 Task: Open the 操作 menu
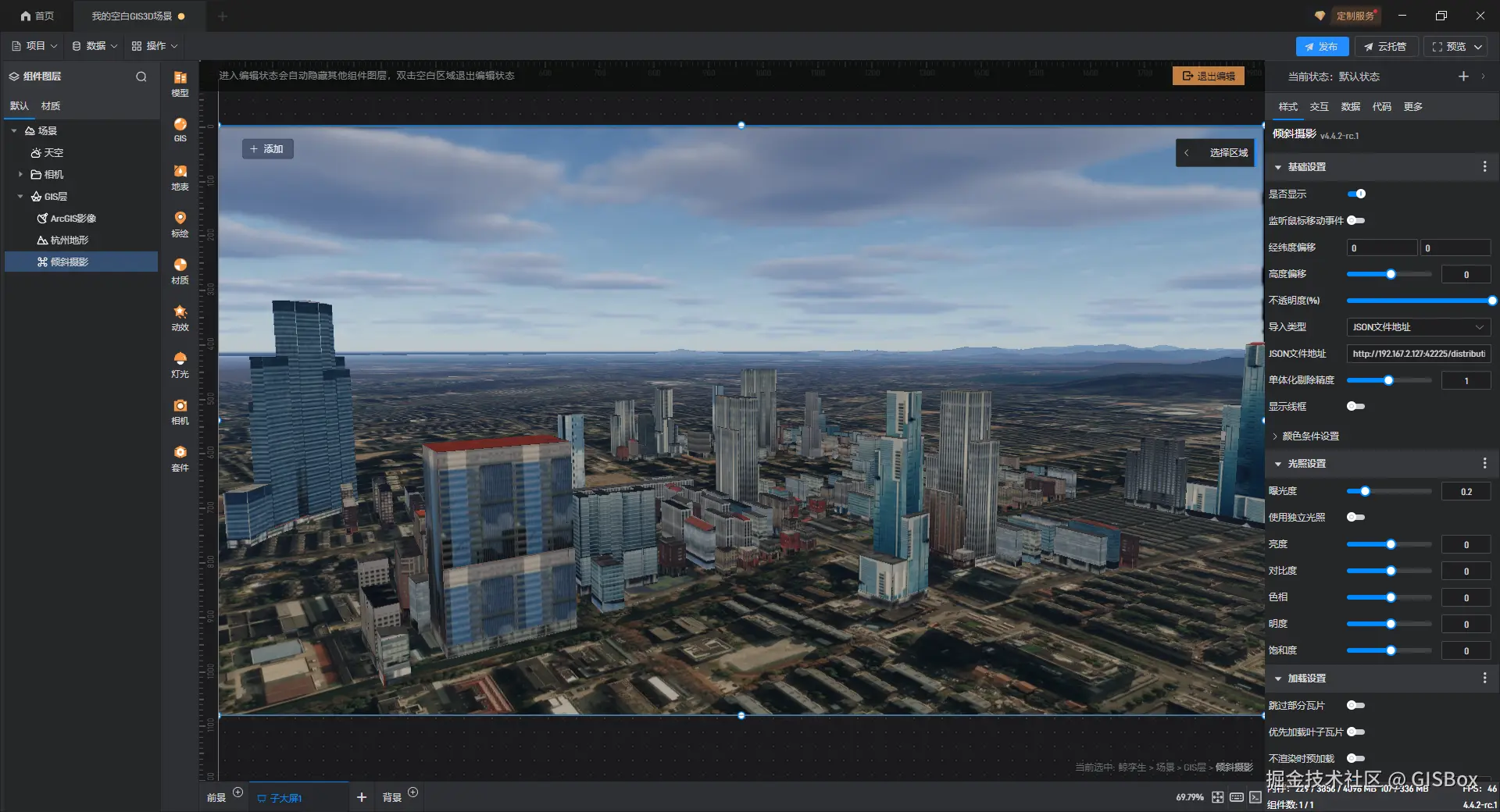(x=155, y=46)
